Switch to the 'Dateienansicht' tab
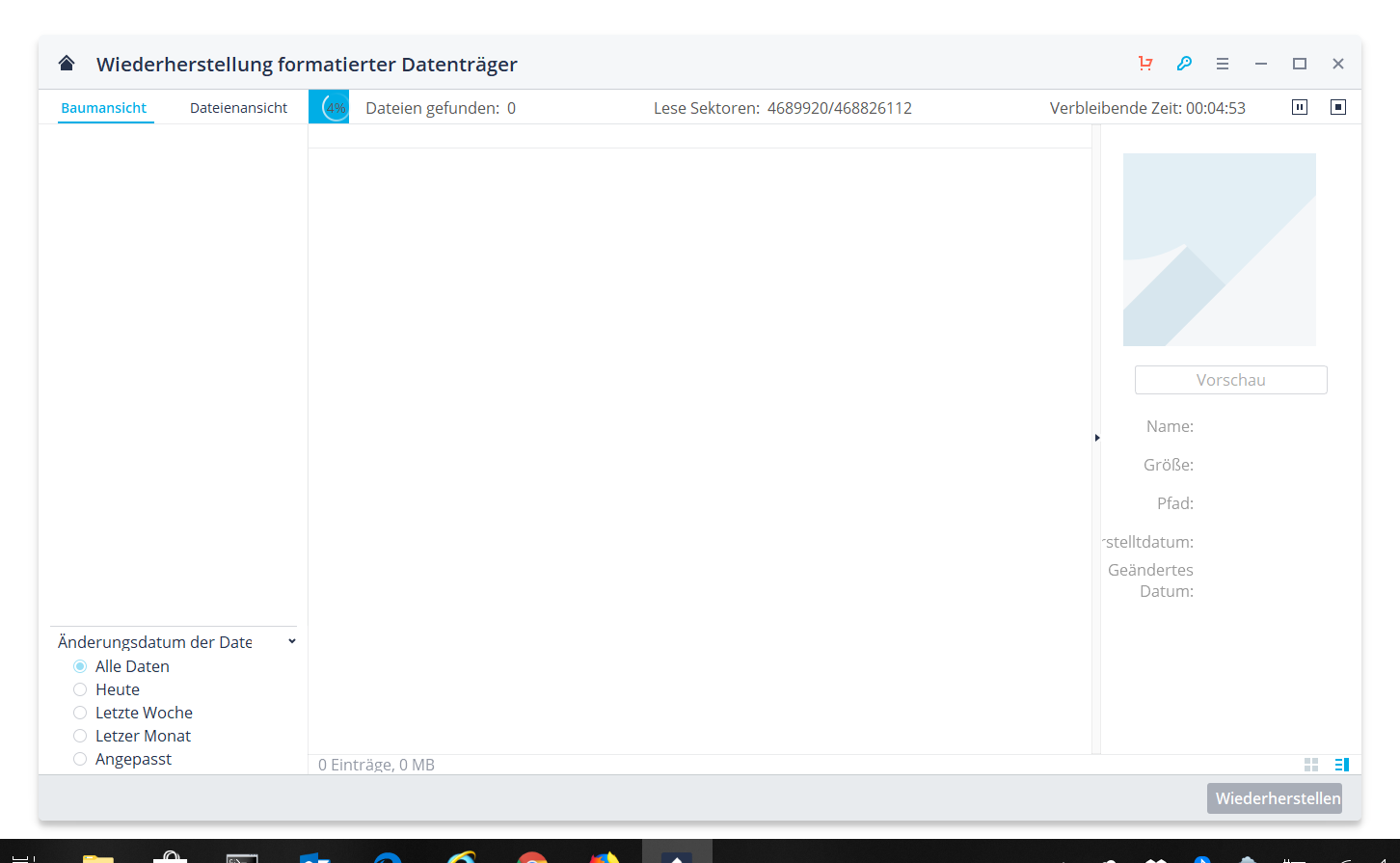The image size is (1400, 863). (238, 108)
